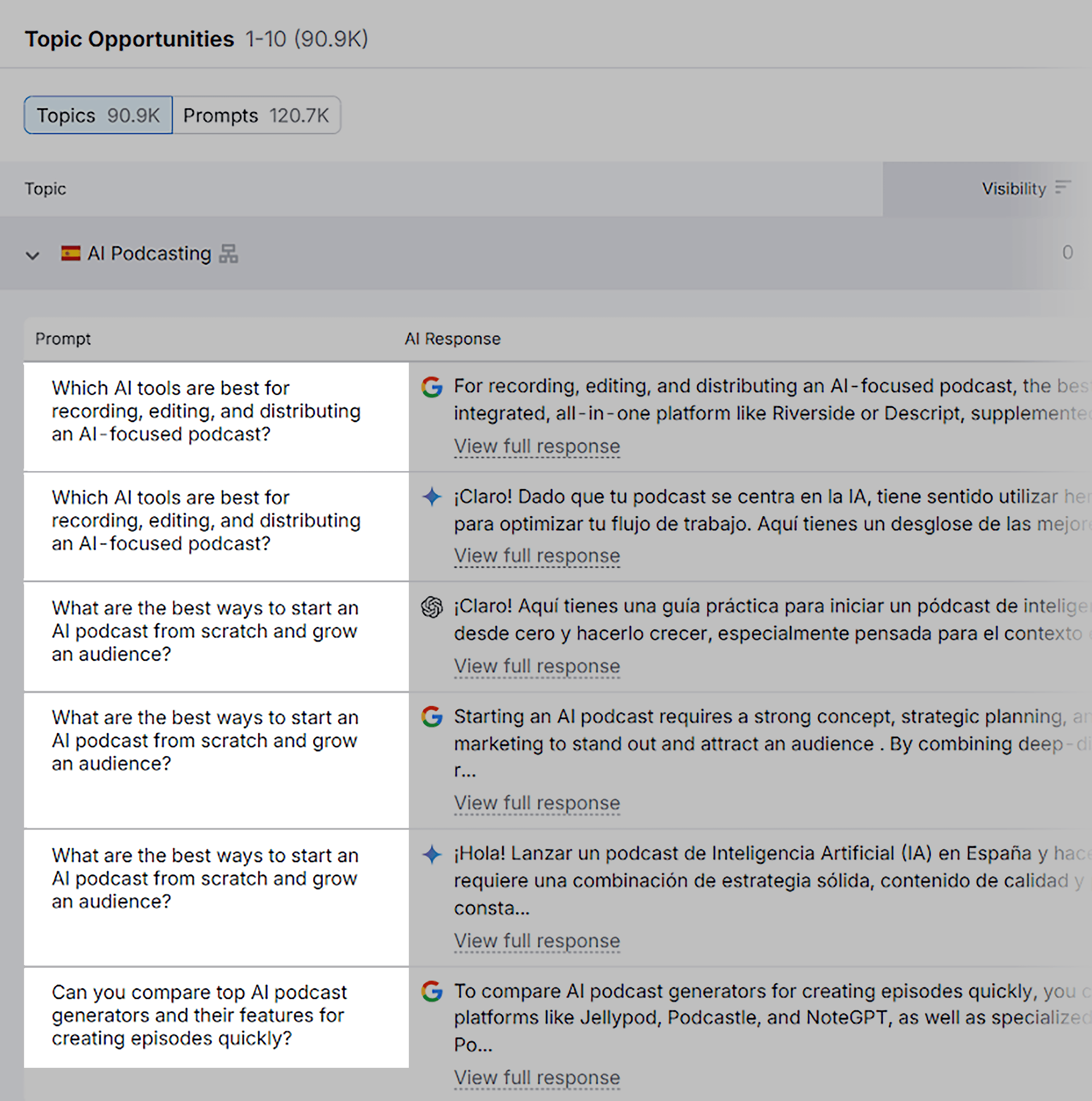This screenshot has width=1092, height=1101.
Task: Click the ChatGPT logo beside the podcast guide response
Action: (432, 607)
